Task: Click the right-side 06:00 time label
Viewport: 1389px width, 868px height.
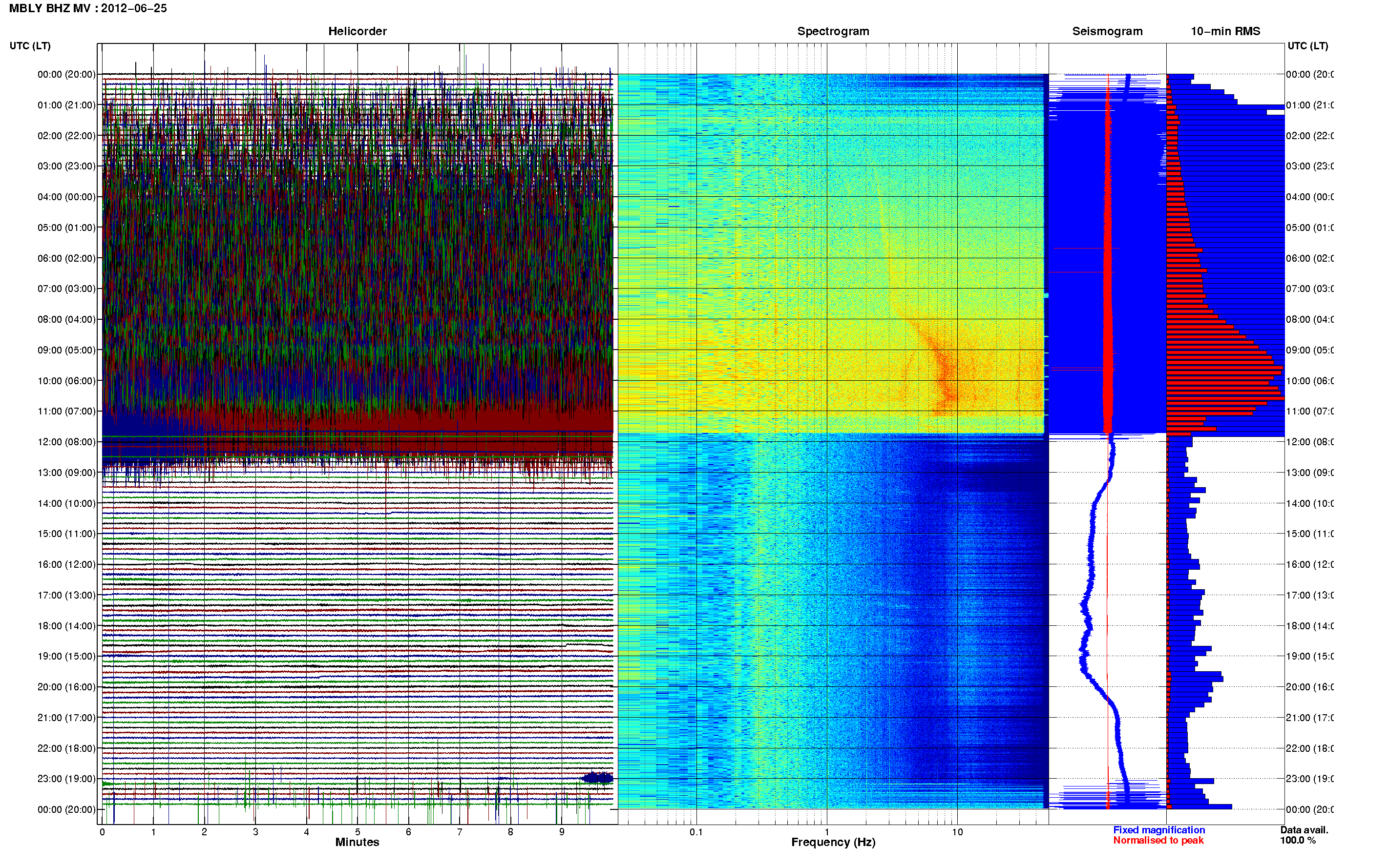Action: pyautogui.click(x=1310, y=258)
